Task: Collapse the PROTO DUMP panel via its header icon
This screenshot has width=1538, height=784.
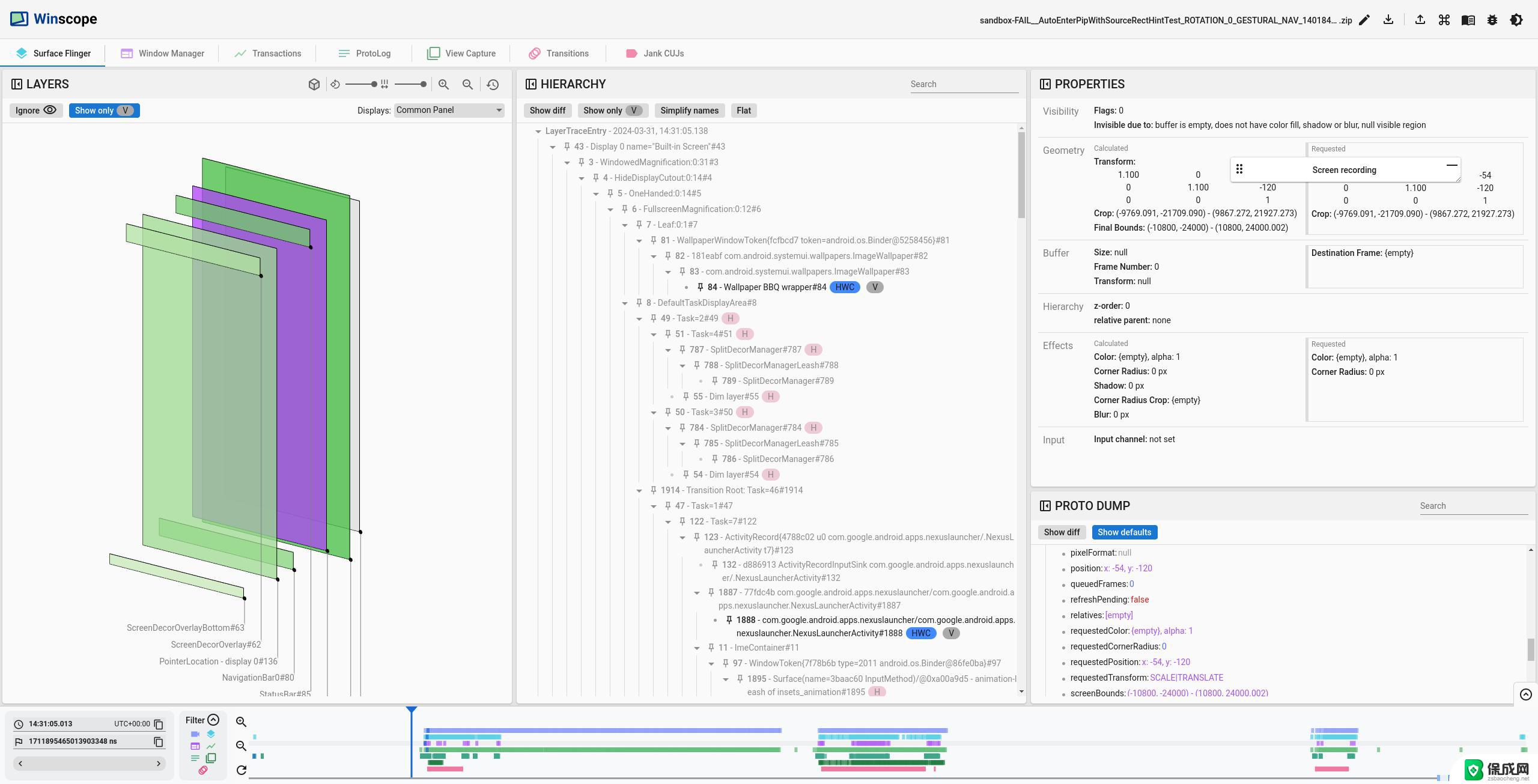Action: click(x=1045, y=506)
